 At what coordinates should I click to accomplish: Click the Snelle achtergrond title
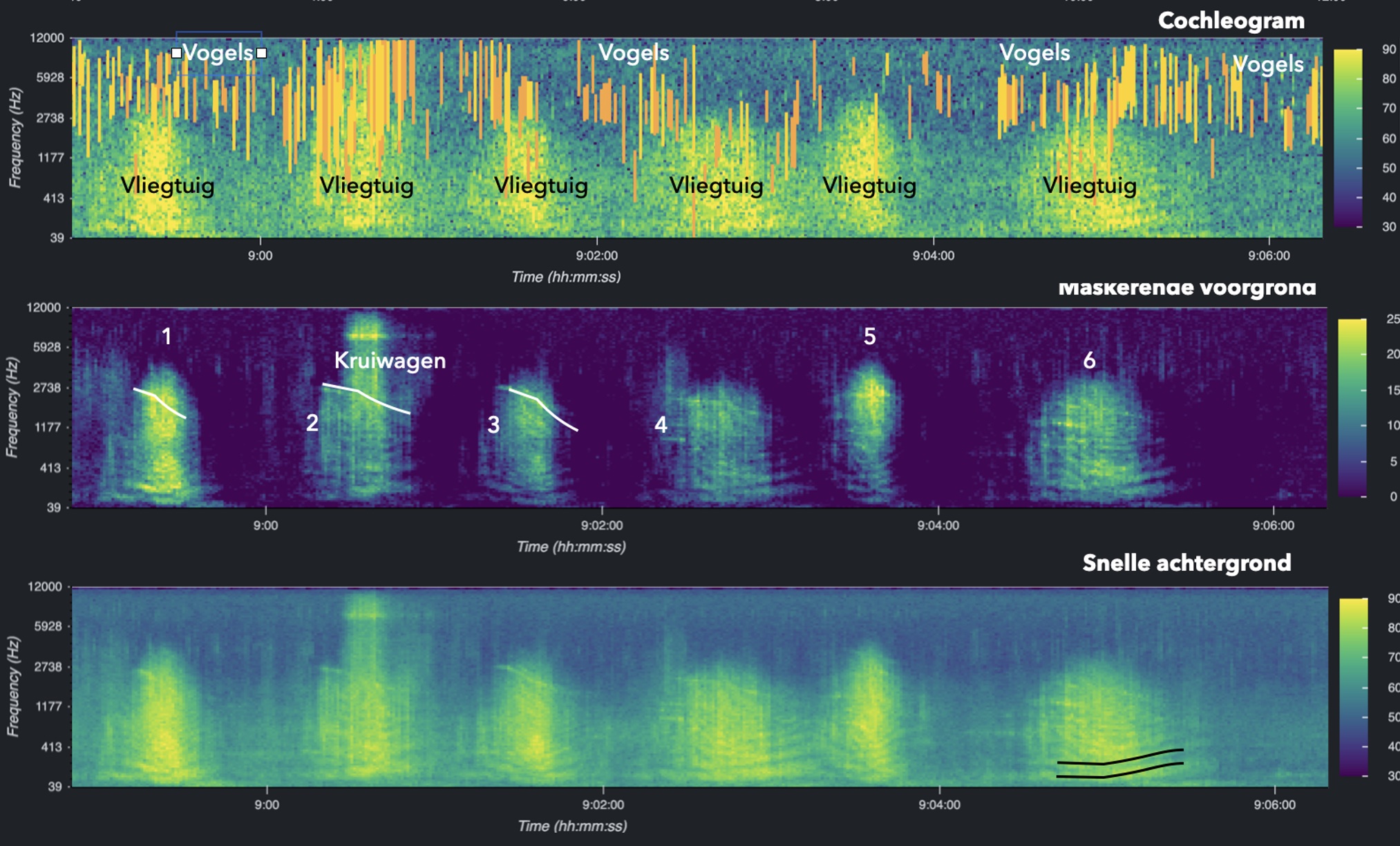point(1186,563)
